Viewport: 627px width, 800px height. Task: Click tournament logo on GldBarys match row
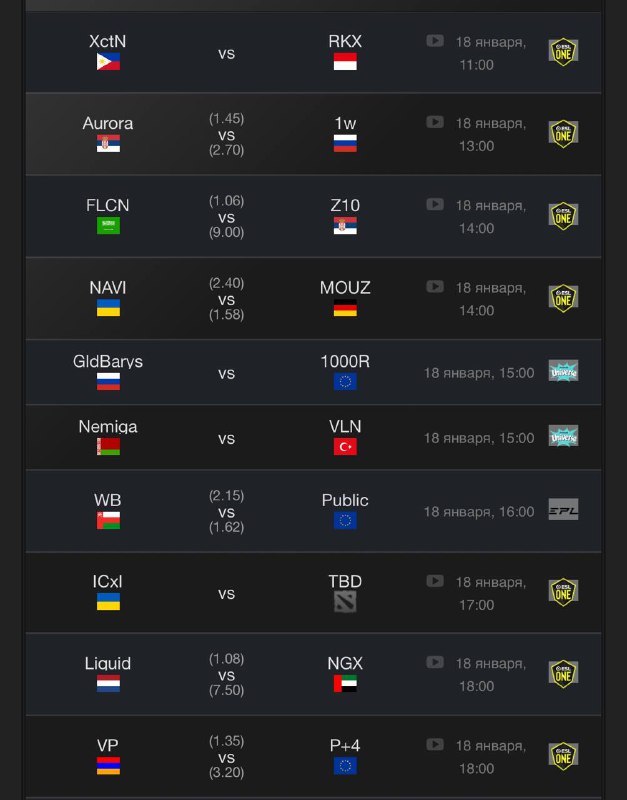563,371
